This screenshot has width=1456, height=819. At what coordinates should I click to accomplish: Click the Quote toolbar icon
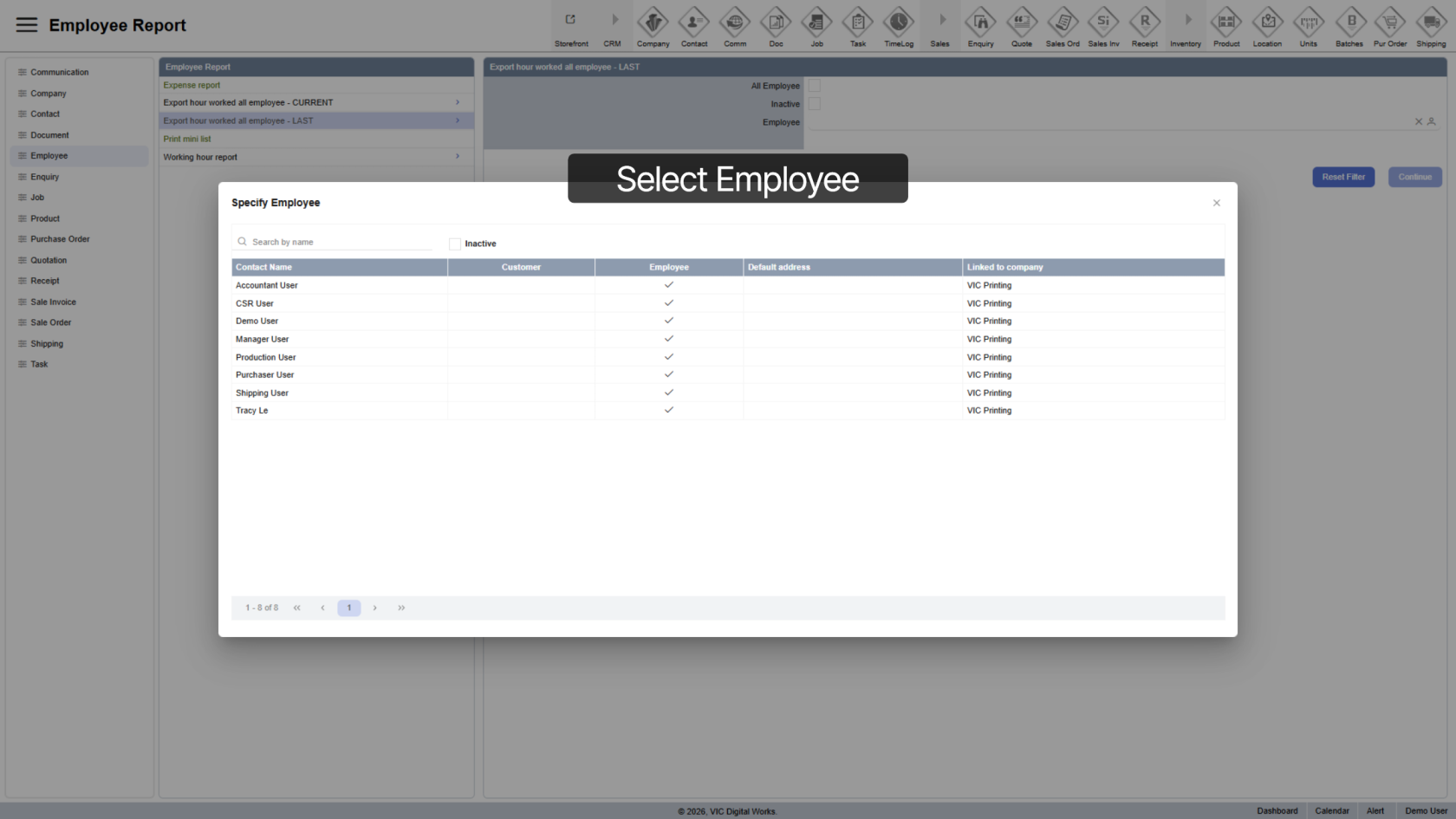click(x=1021, y=23)
